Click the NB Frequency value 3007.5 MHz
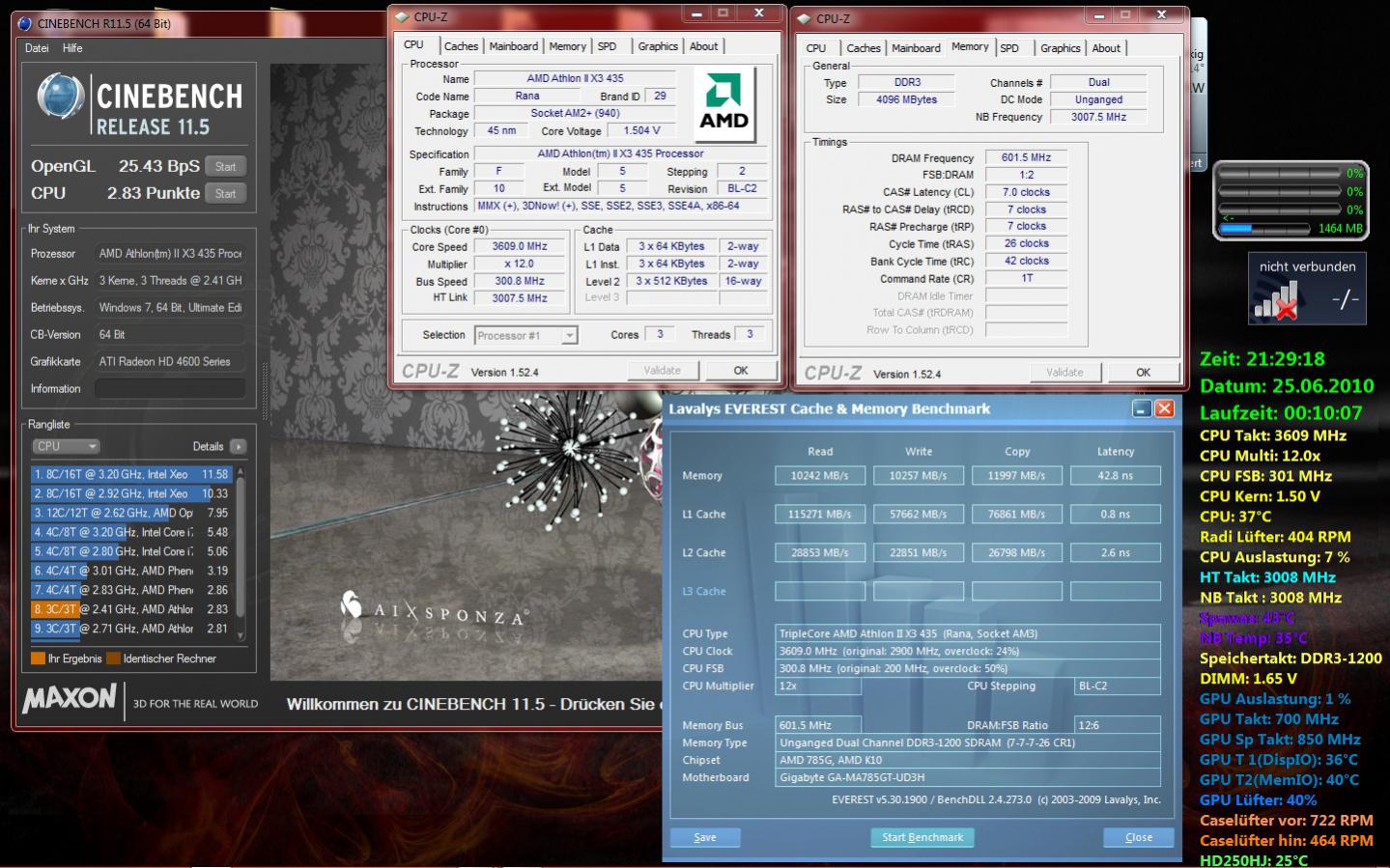This screenshot has width=1390, height=868. [1098, 117]
